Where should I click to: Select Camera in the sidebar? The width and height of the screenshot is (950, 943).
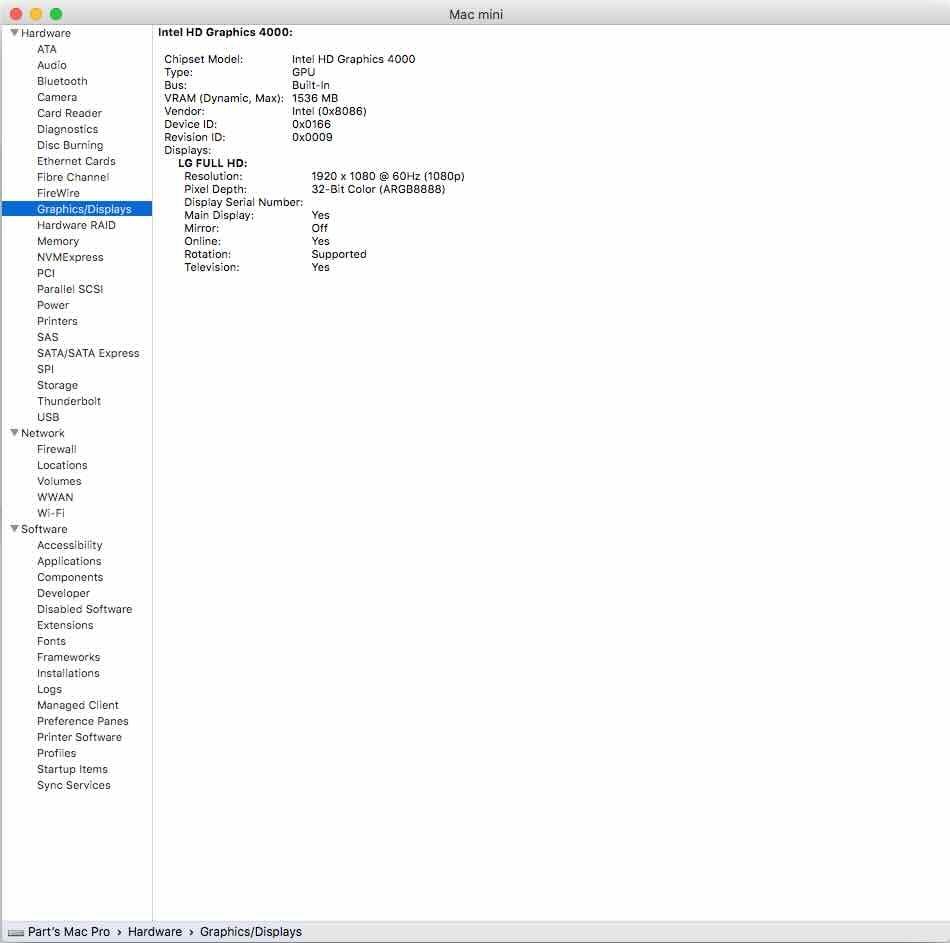click(57, 97)
